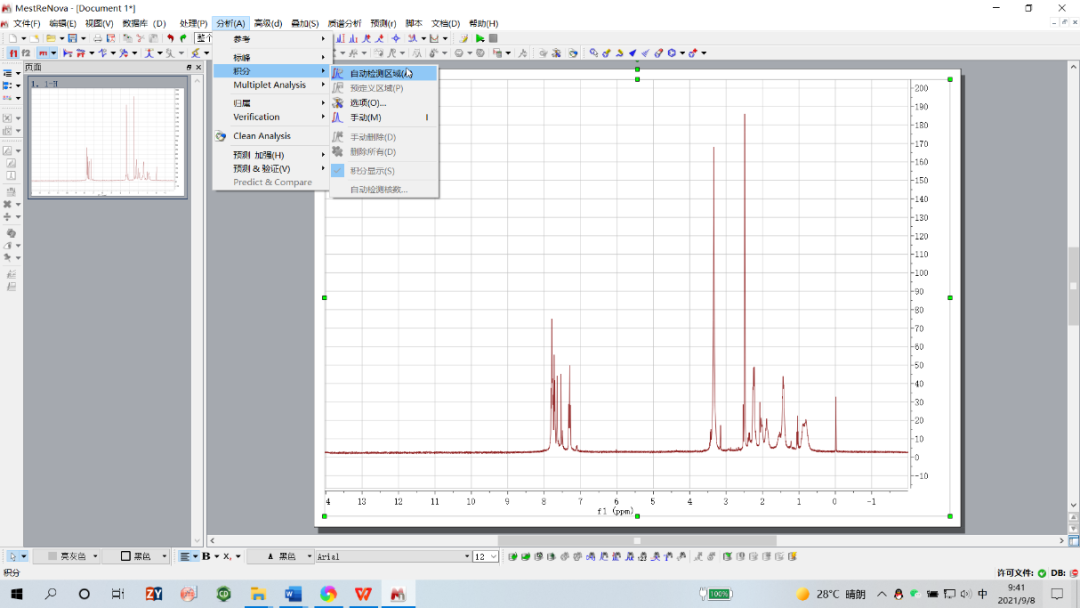Click the open folder icon
The height and width of the screenshot is (608, 1080).
[x=50, y=39]
